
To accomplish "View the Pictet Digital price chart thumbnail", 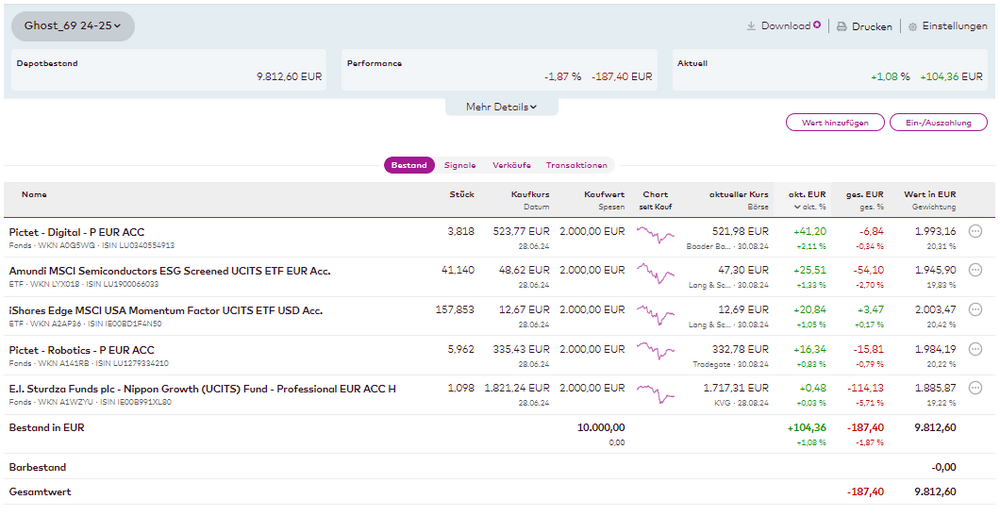I will click(655, 236).
